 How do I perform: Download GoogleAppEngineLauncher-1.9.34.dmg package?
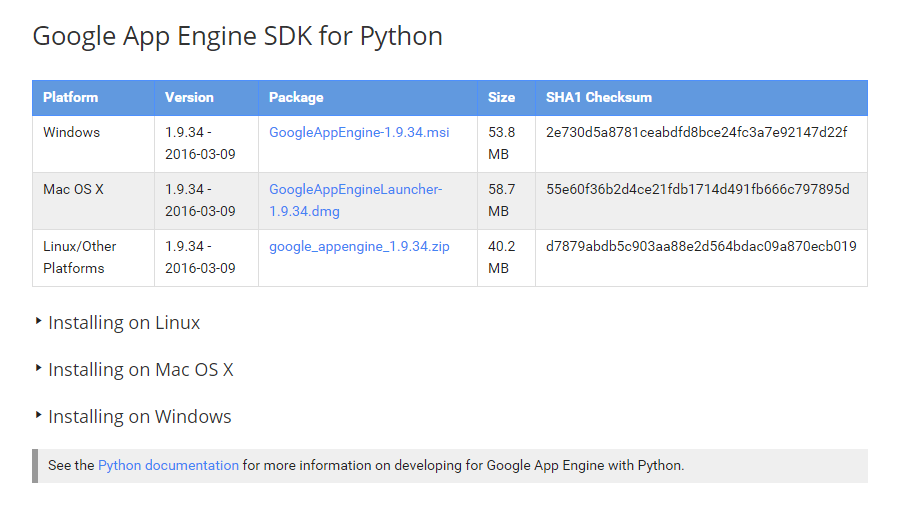[x=355, y=200]
